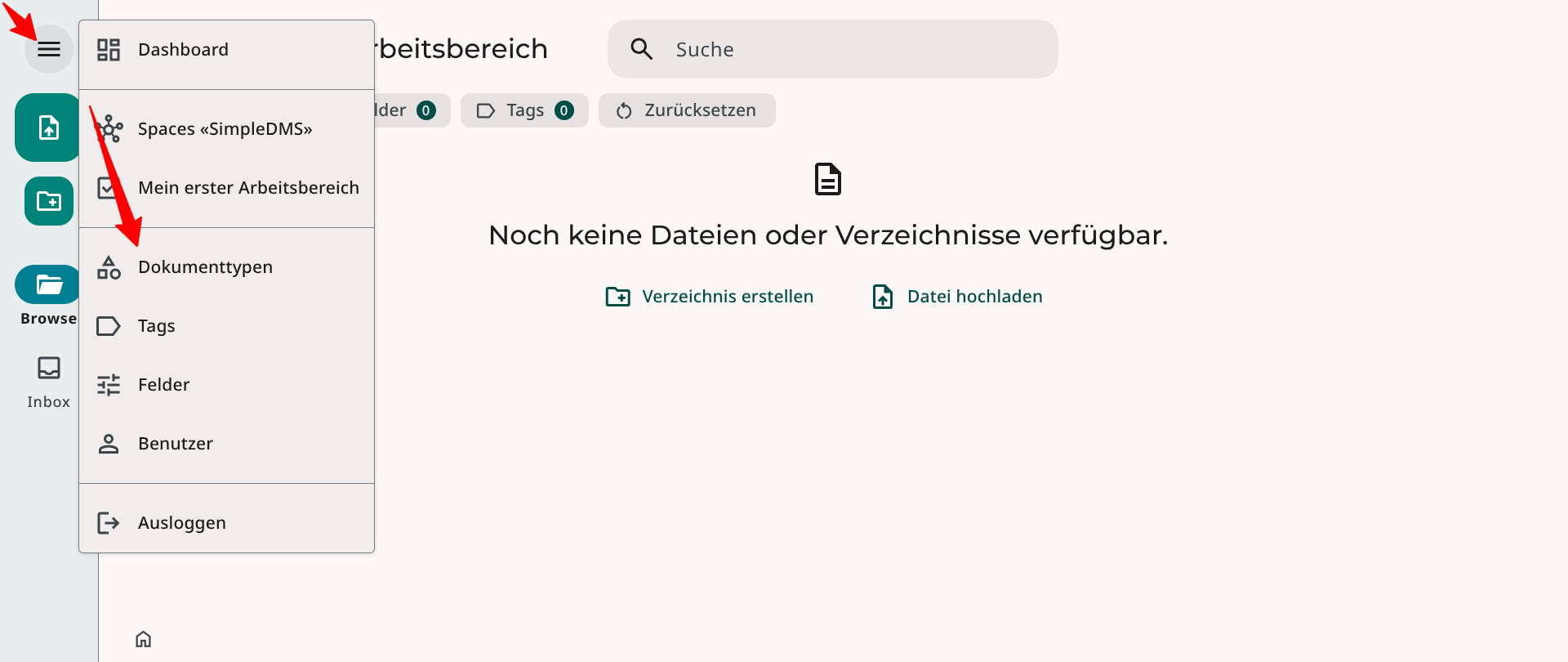Click the search magnifier icon
This screenshot has width=1568, height=662.
(642, 49)
